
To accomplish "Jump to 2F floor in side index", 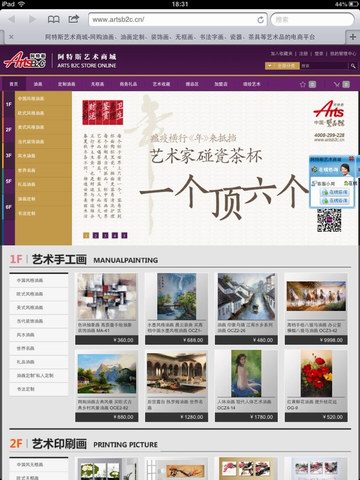I will pyautogui.click(x=8, y=129).
